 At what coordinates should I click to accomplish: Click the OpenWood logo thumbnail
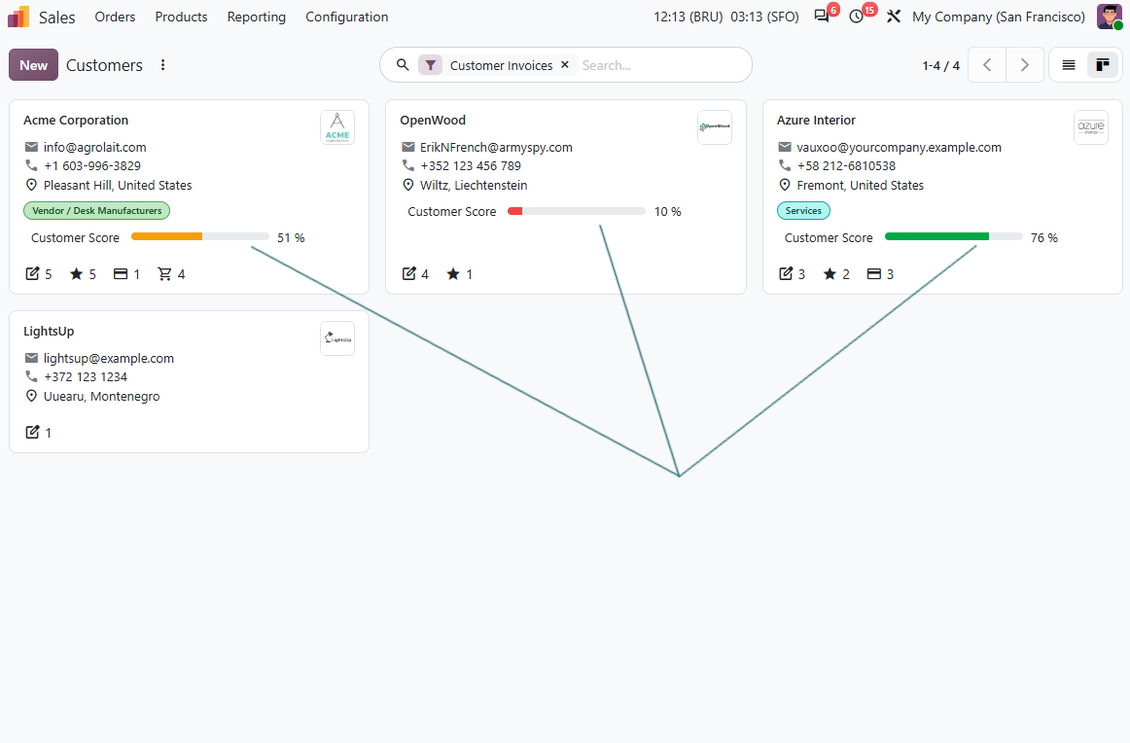(x=714, y=128)
